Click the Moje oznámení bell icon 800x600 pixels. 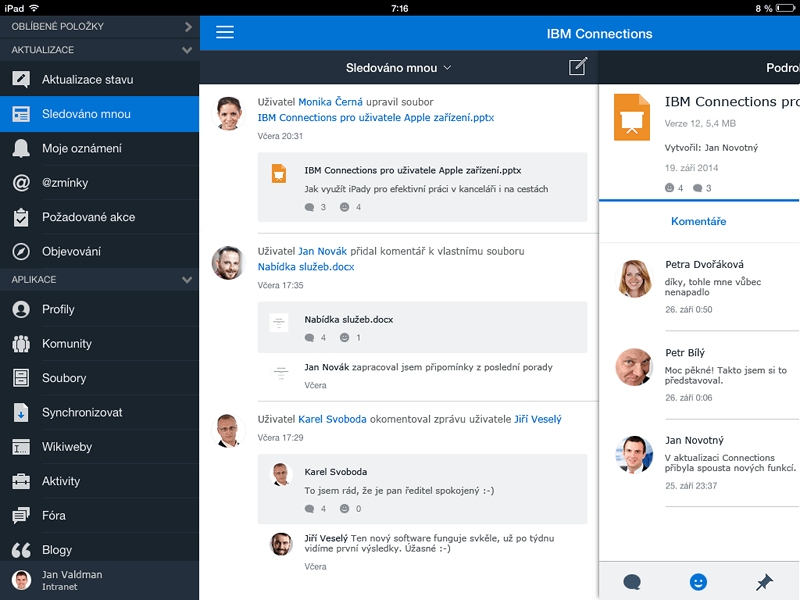(x=21, y=148)
